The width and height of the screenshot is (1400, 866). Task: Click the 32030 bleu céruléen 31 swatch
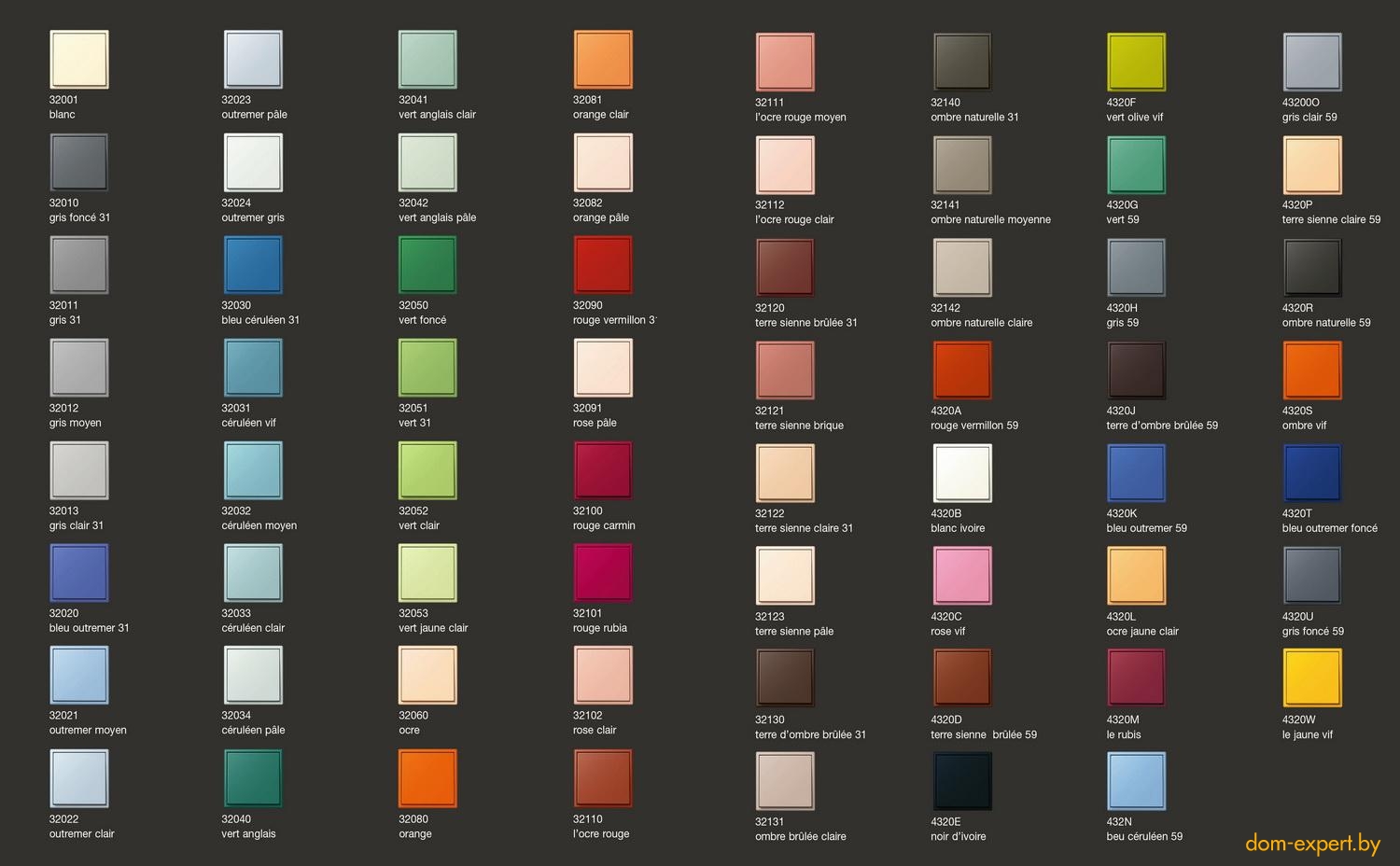point(253,265)
